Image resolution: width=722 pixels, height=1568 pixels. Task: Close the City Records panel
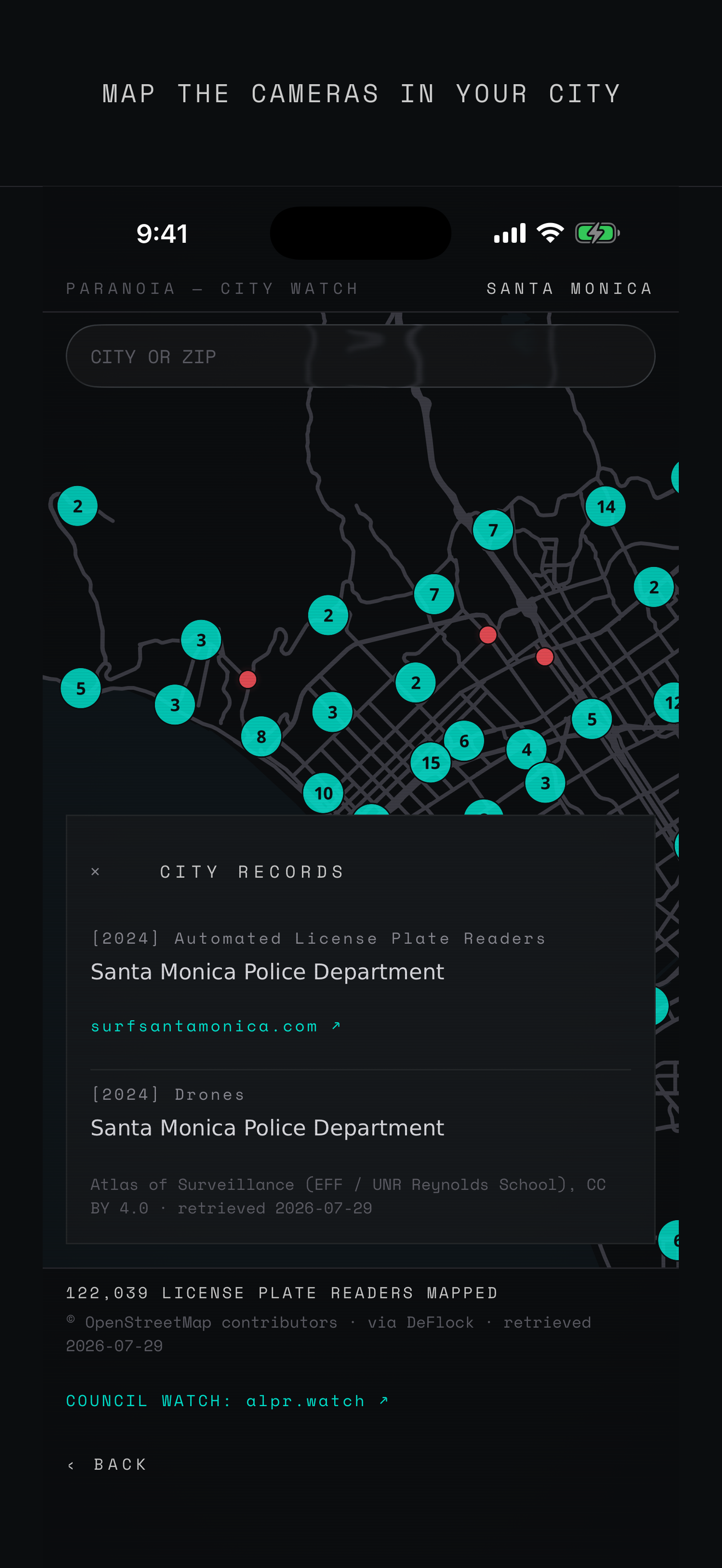pyautogui.click(x=95, y=871)
